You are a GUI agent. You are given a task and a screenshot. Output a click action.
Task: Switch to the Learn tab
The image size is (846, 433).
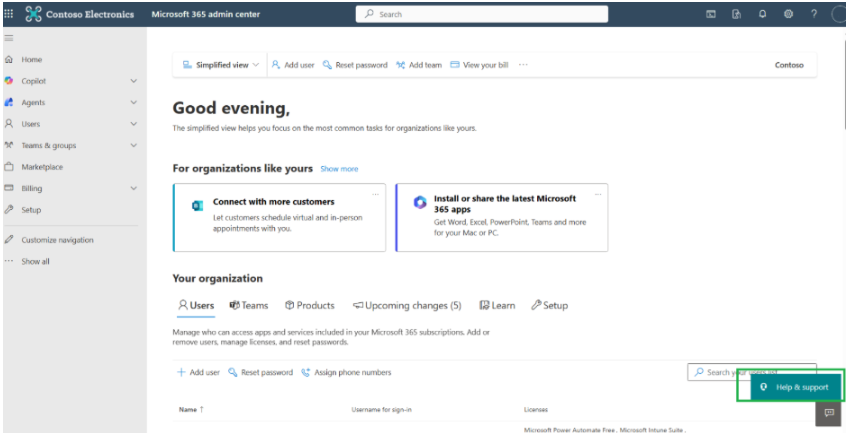point(497,306)
